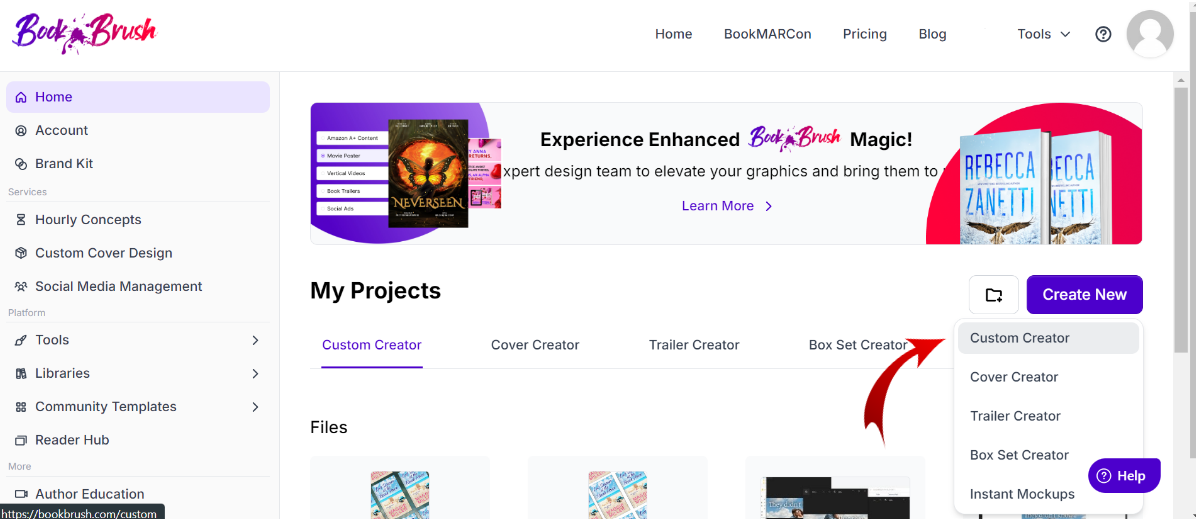The image size is (1196, 519).
Task: Switch to the Cover Creator projects tab
Action: pyautogui.click(x=535, y=345)
